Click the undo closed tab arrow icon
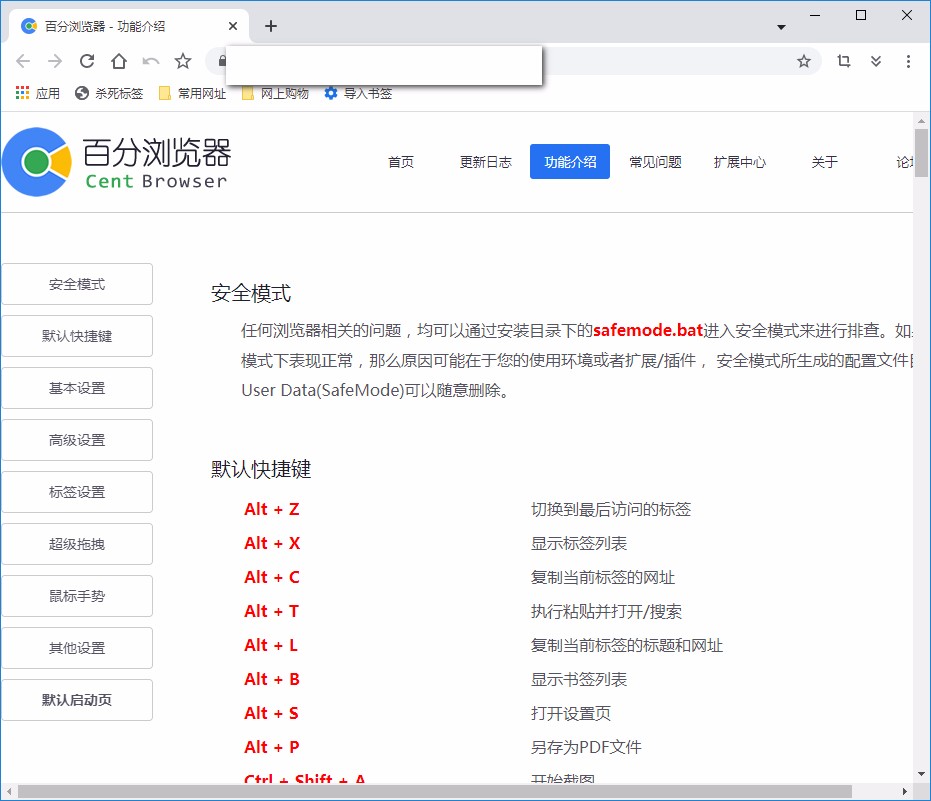 pyautogui.click(x=151, y=61)
